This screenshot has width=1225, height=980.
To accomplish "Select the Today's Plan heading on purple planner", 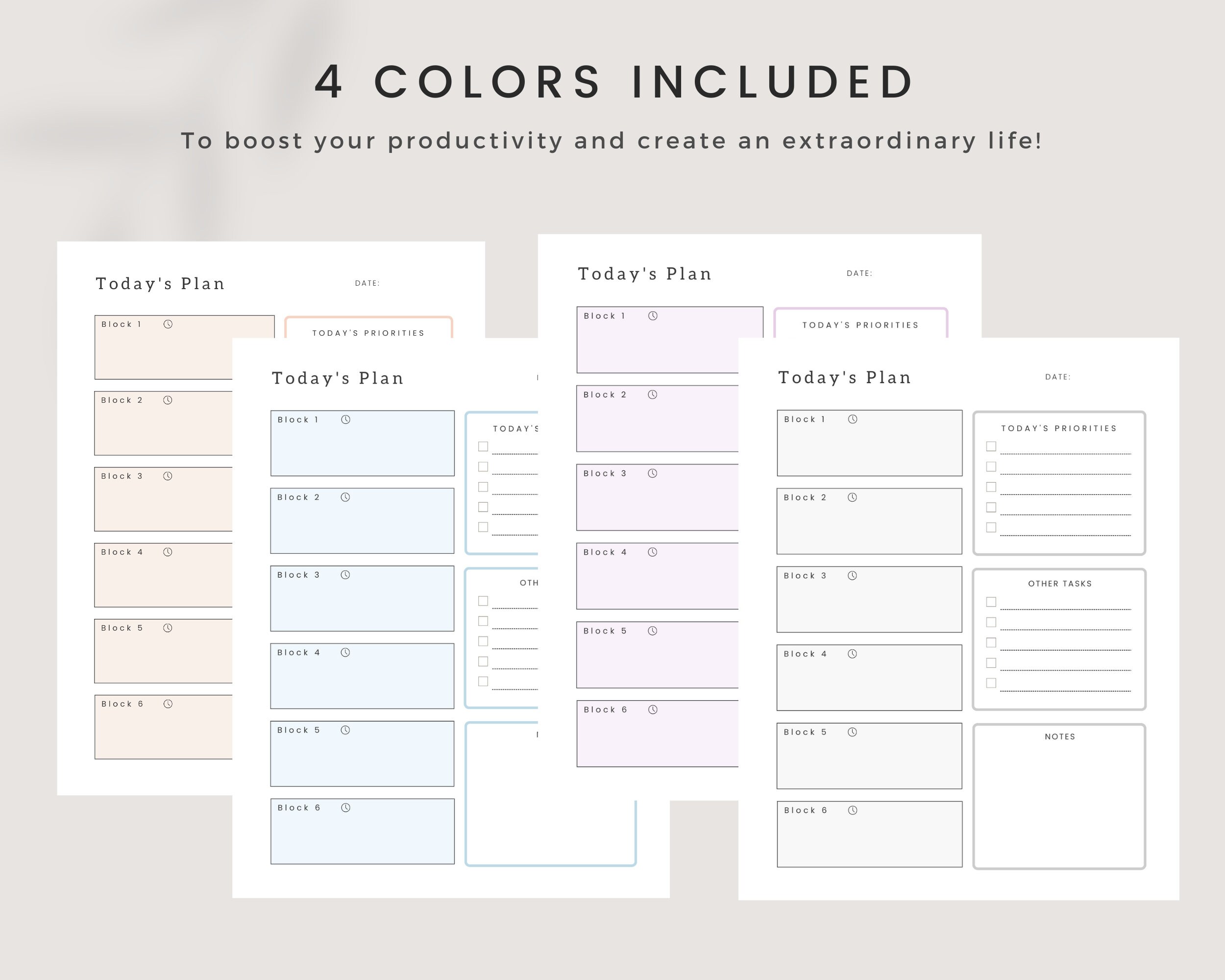I will pos(644,273).
